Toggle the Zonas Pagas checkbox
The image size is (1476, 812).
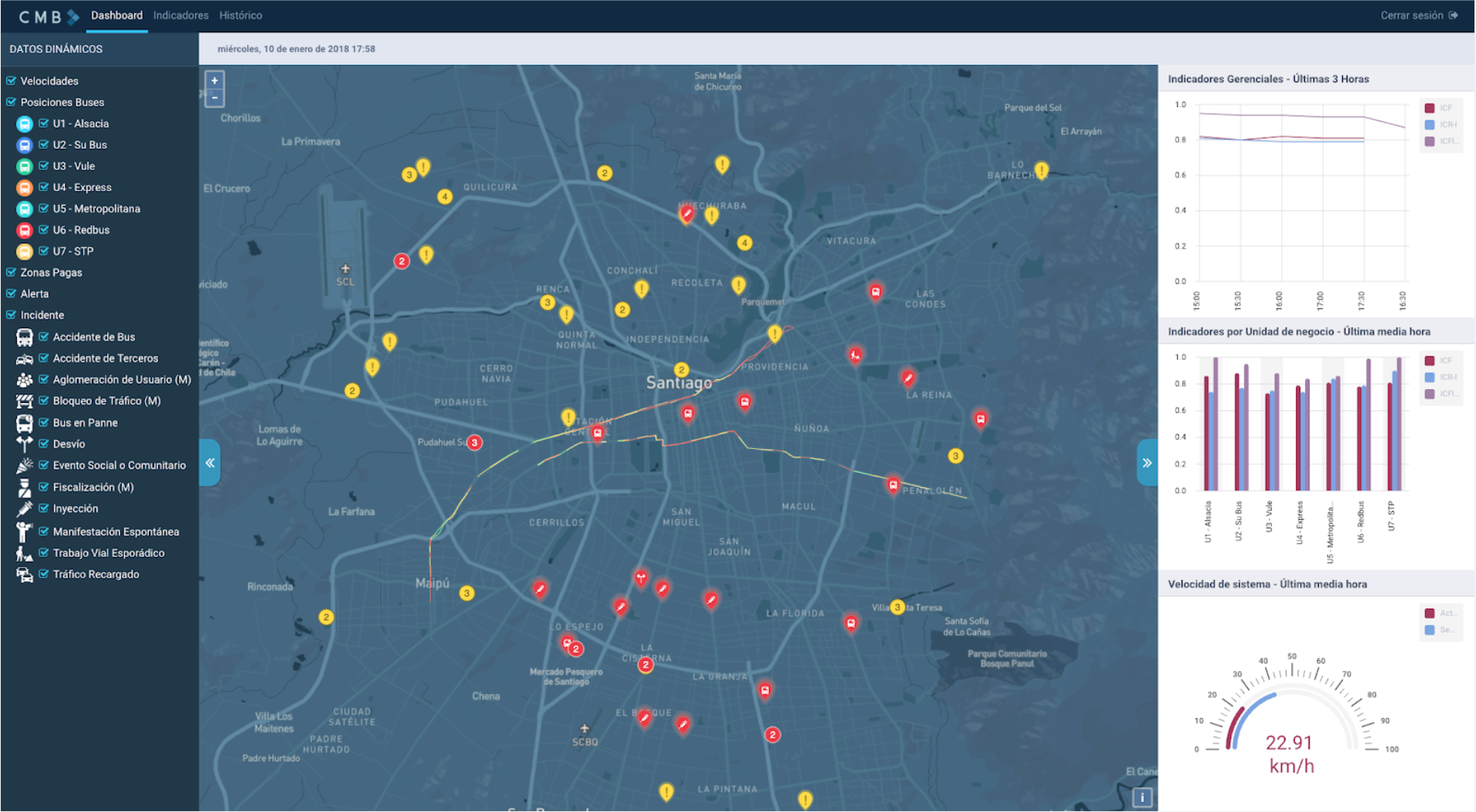coord(12,273)
